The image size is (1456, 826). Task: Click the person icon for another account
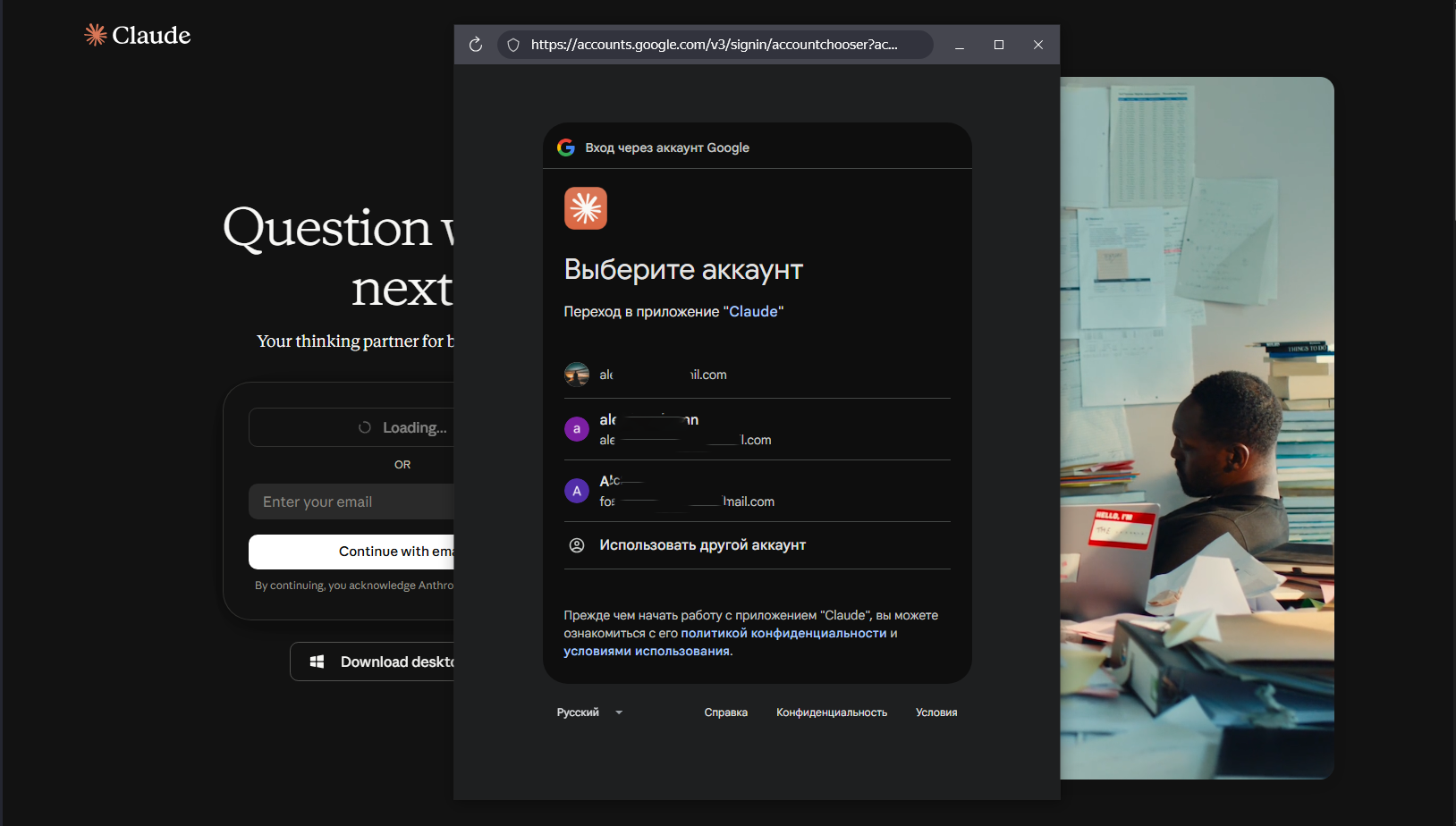(577, 545)
